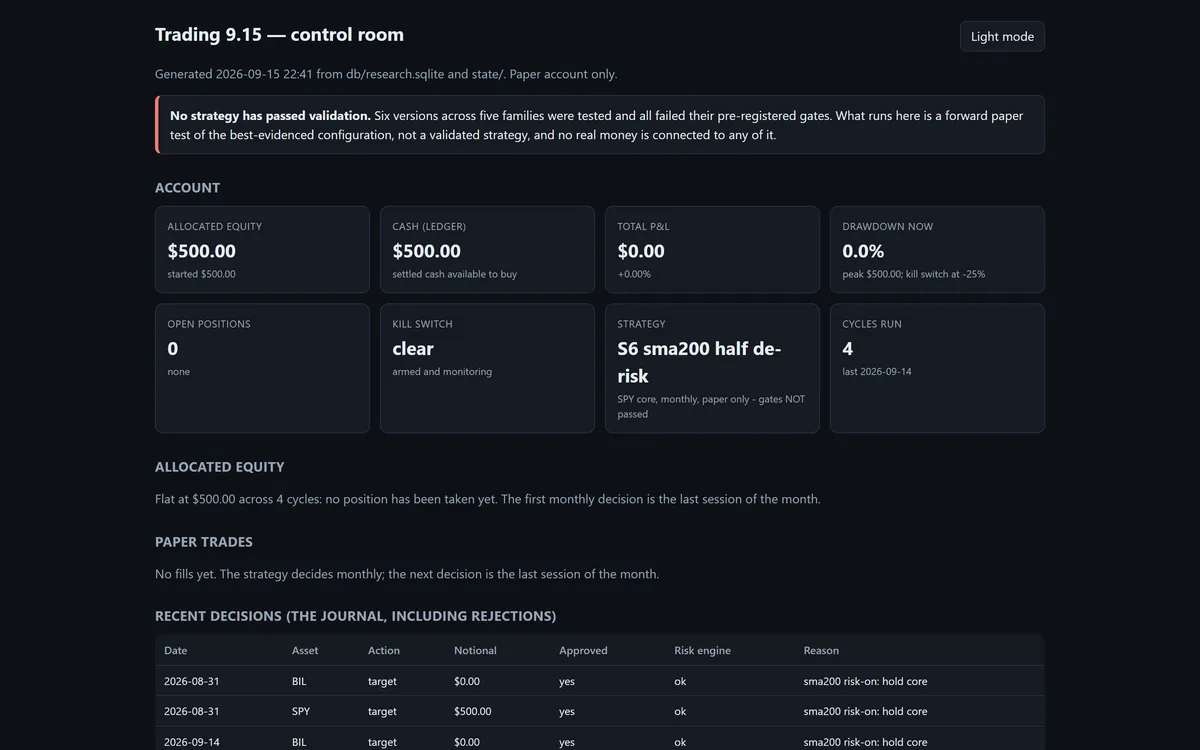1200x750 pixels.
Task: Click the Reason cell in the SPY row
Action: tap(865, 712)
